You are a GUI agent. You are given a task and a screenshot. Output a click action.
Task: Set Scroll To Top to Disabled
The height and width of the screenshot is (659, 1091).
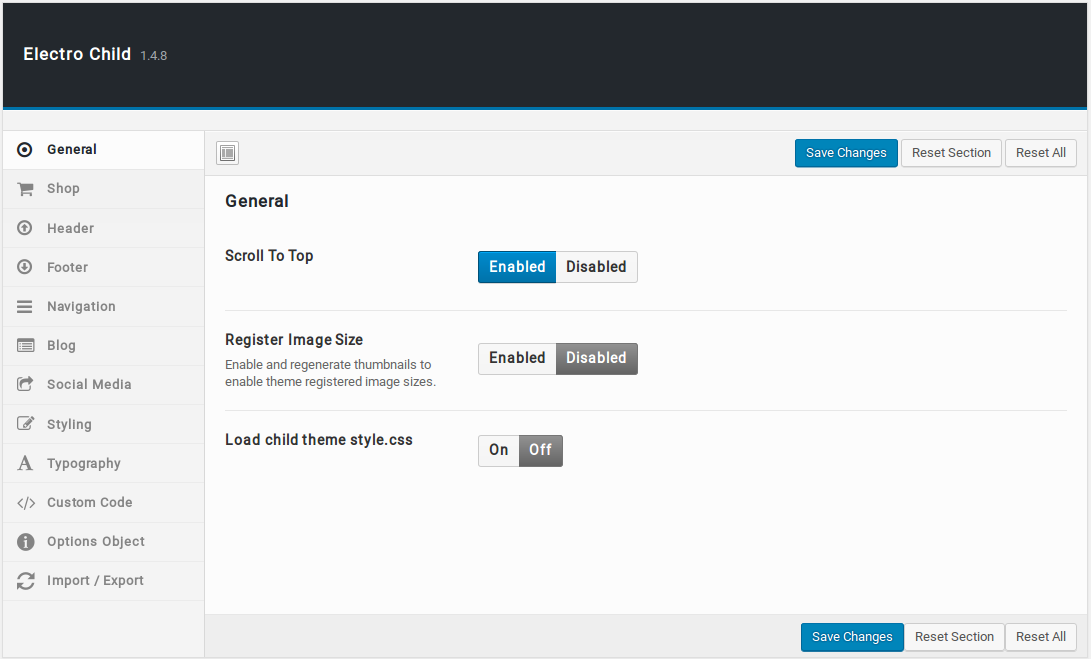tap(596, 267)
